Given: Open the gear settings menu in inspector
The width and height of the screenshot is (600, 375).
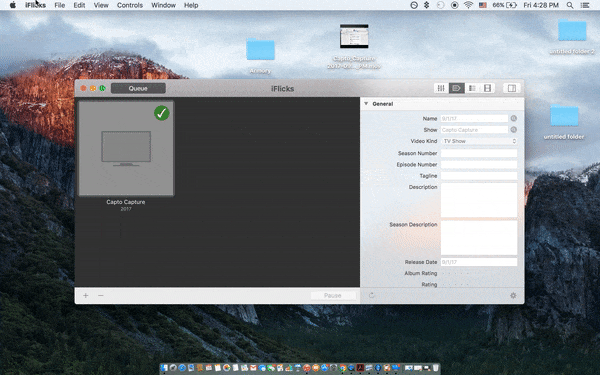Looking at the screenshot, I should click(513, 295).
